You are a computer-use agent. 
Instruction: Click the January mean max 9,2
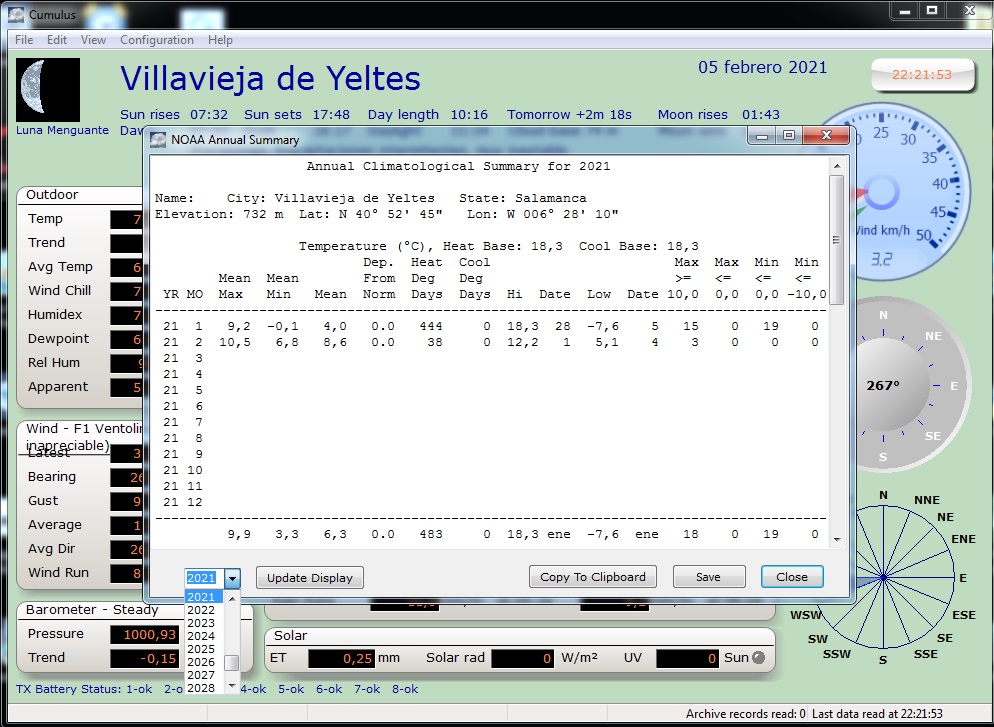pyautogui.click(x=239, y=326)
